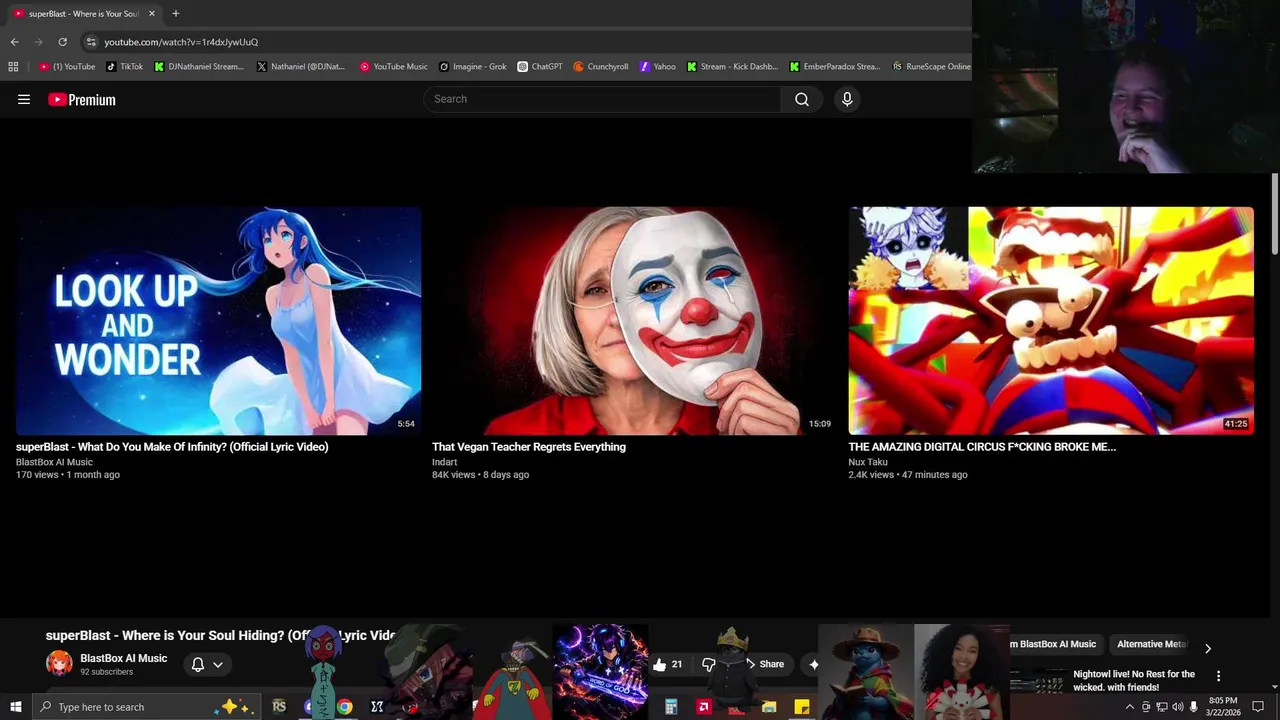The height and width of the screenshot is (720, 1280).
Task: Open the YouTube bookmark
Action: pos(67,67)
